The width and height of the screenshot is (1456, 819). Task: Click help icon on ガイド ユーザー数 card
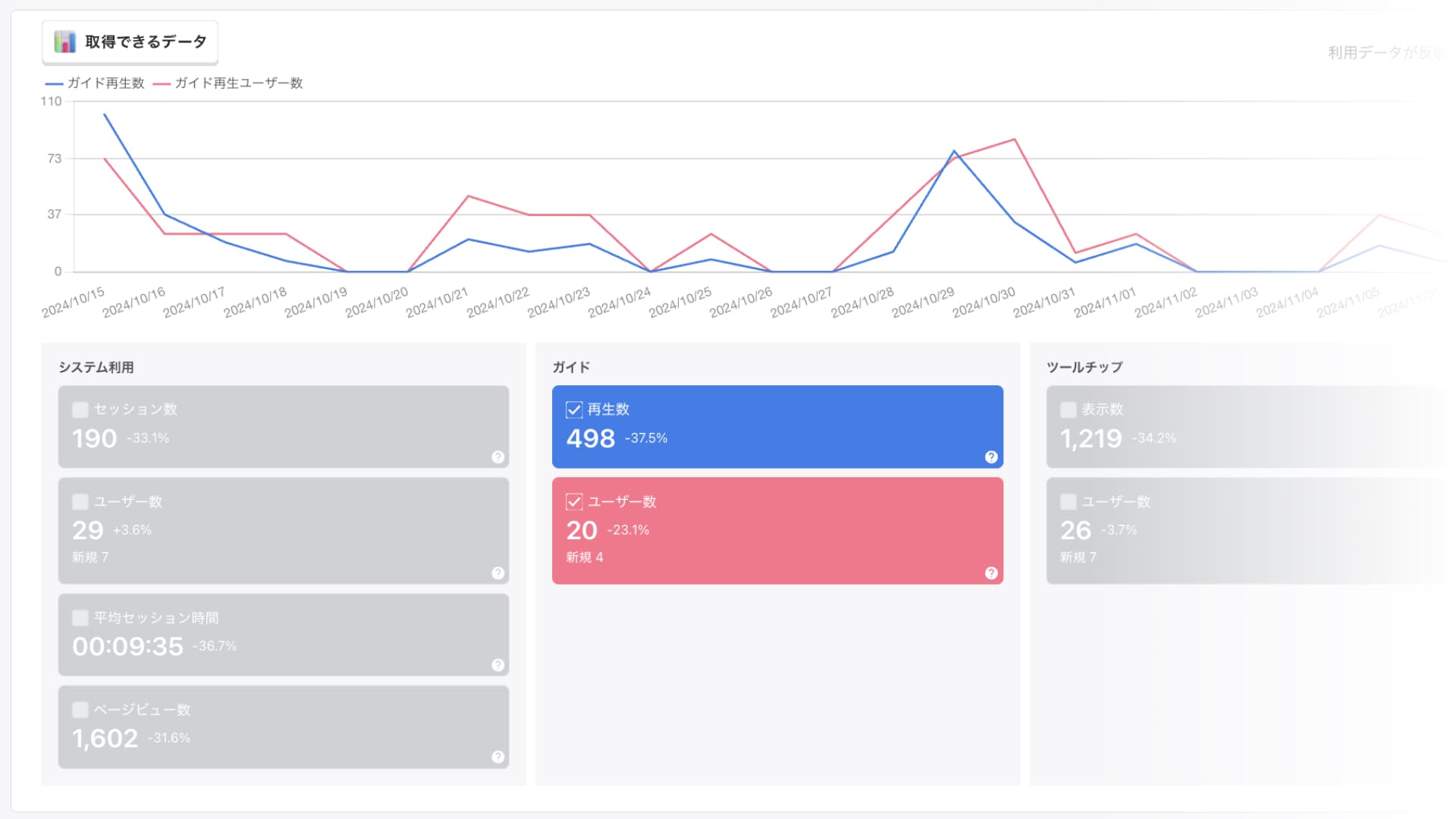point(990,573)
